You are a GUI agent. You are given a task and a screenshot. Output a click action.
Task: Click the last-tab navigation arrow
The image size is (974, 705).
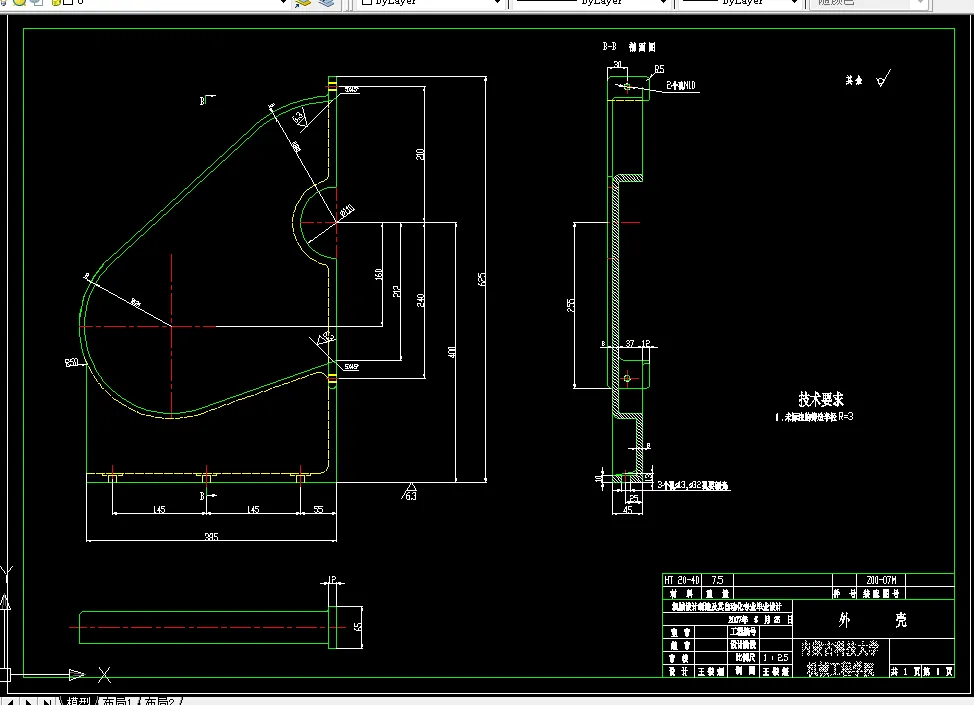click(x=47, y=701)
